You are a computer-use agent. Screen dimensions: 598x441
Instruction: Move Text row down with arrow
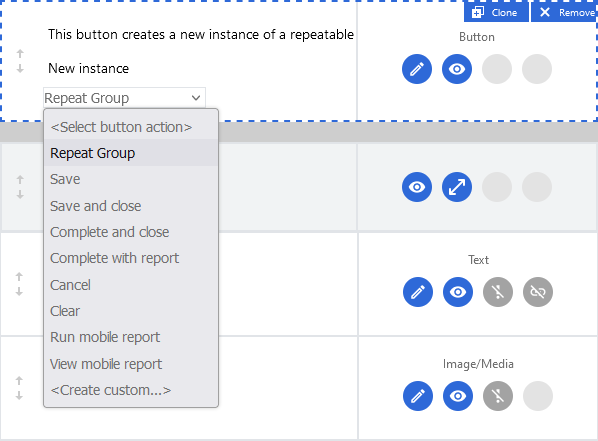click(x=19, y=291)
